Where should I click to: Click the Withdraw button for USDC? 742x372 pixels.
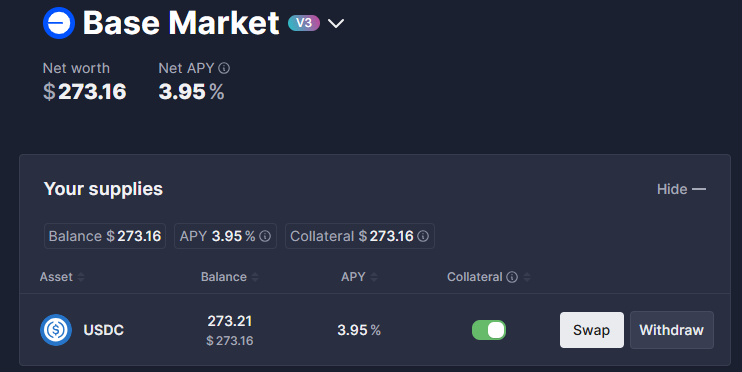pyautogui.click(x=671, y=330)
